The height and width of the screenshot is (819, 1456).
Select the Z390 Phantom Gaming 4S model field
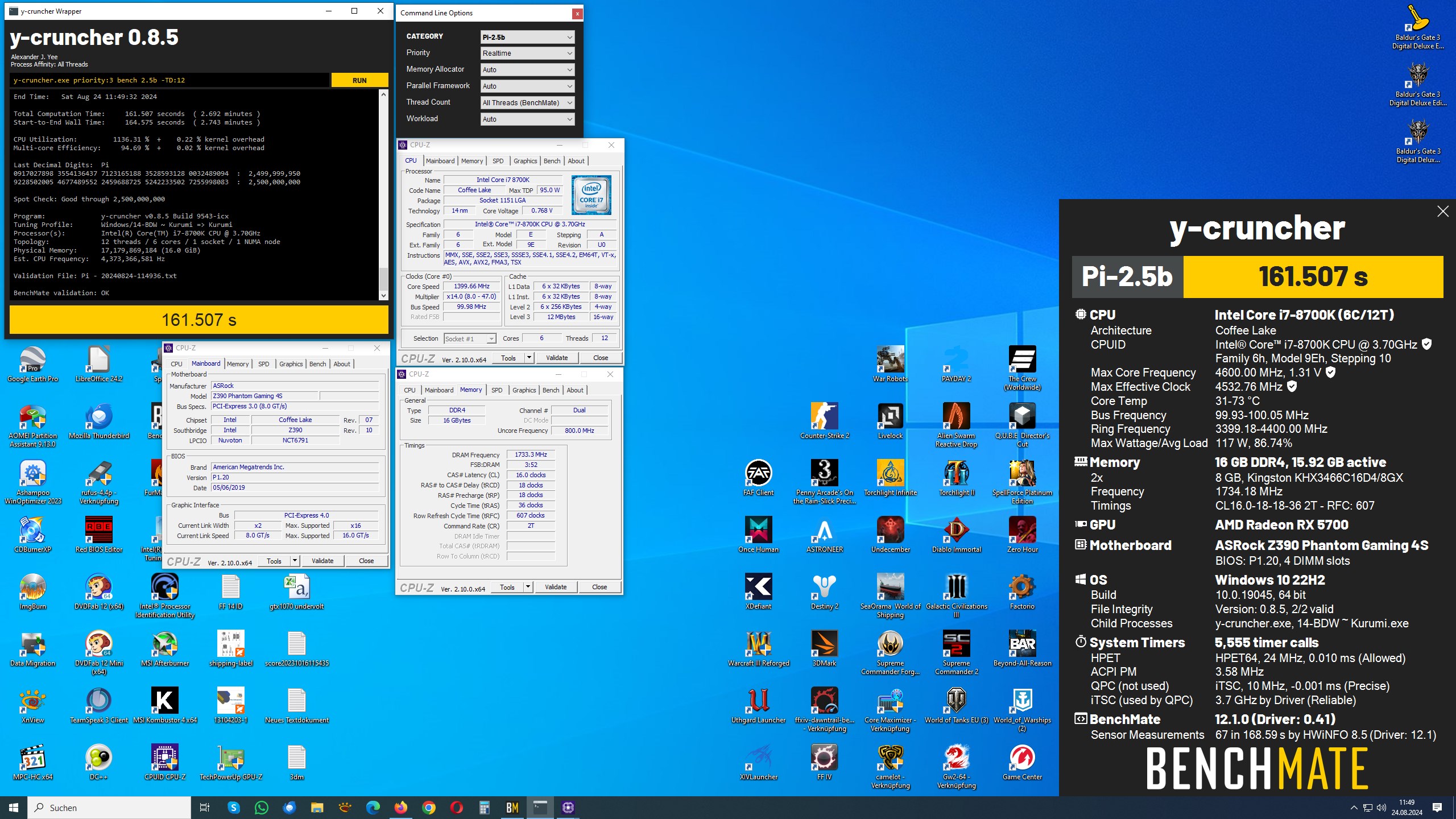[x=264, y=396]
